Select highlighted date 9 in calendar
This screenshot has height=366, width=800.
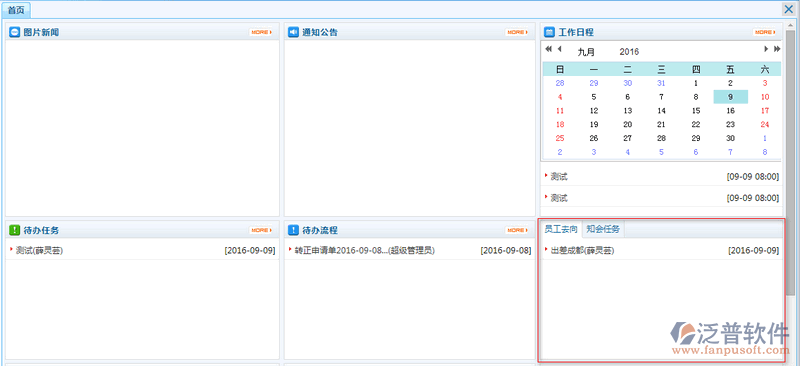[x=730, y=96]
